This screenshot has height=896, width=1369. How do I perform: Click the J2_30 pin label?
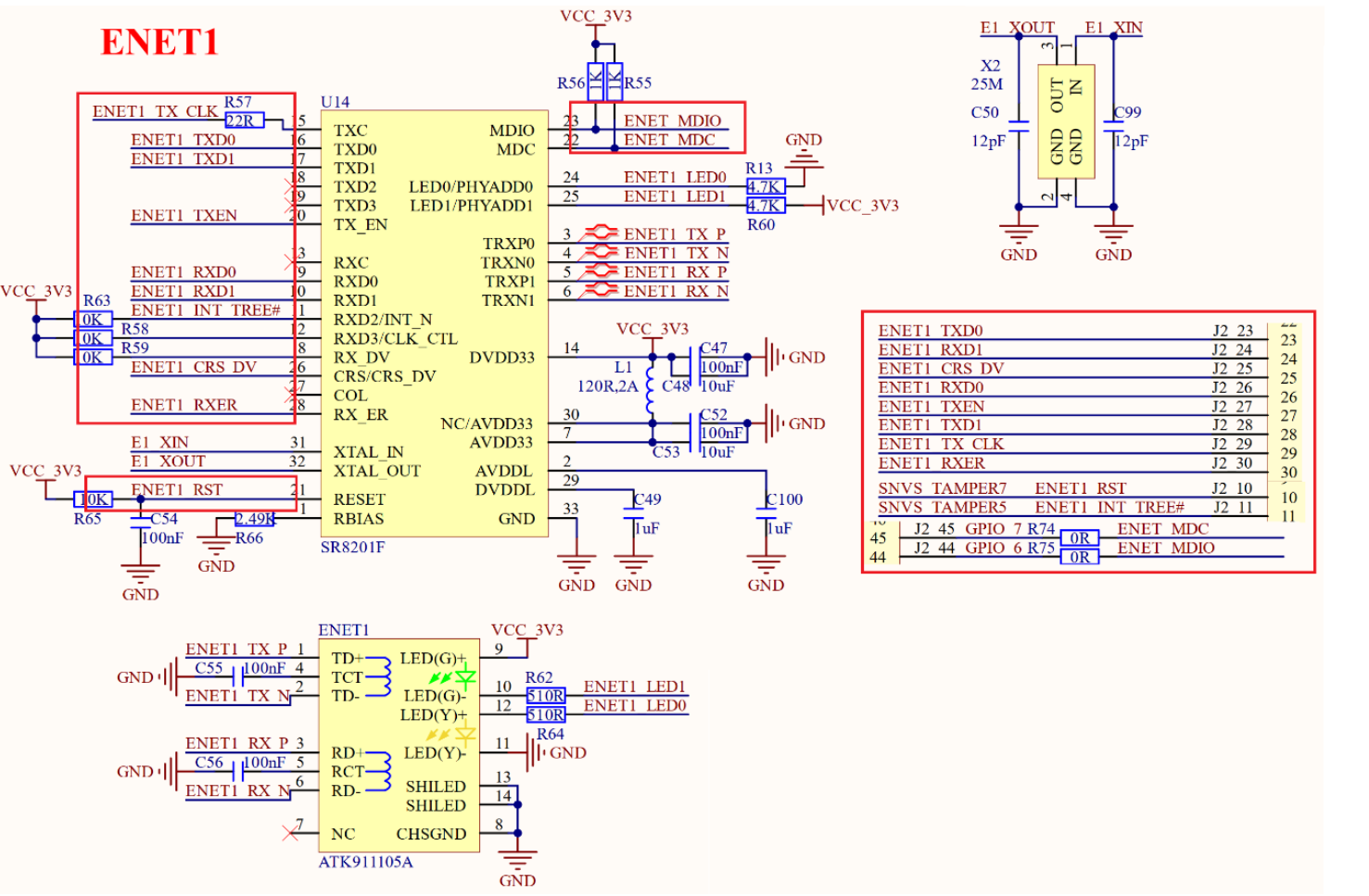1233,463
